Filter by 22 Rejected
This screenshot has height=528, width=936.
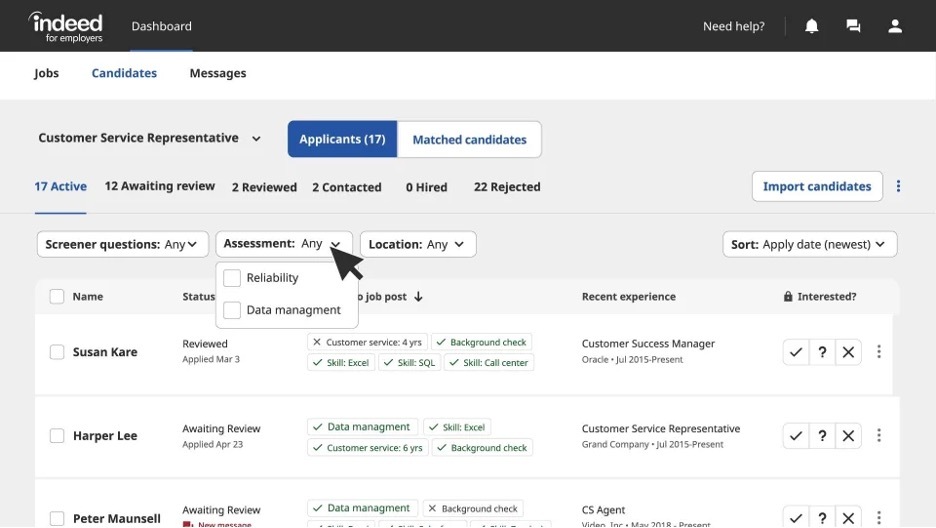click(x=507, y=187)
